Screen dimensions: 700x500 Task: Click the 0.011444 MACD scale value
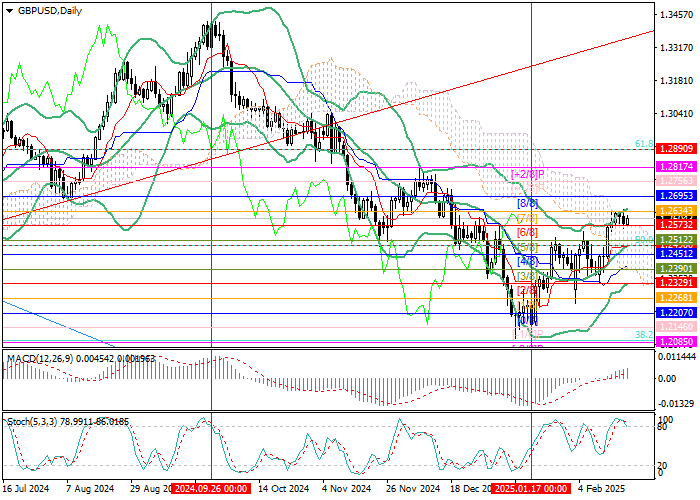click(x=677, y=357)
